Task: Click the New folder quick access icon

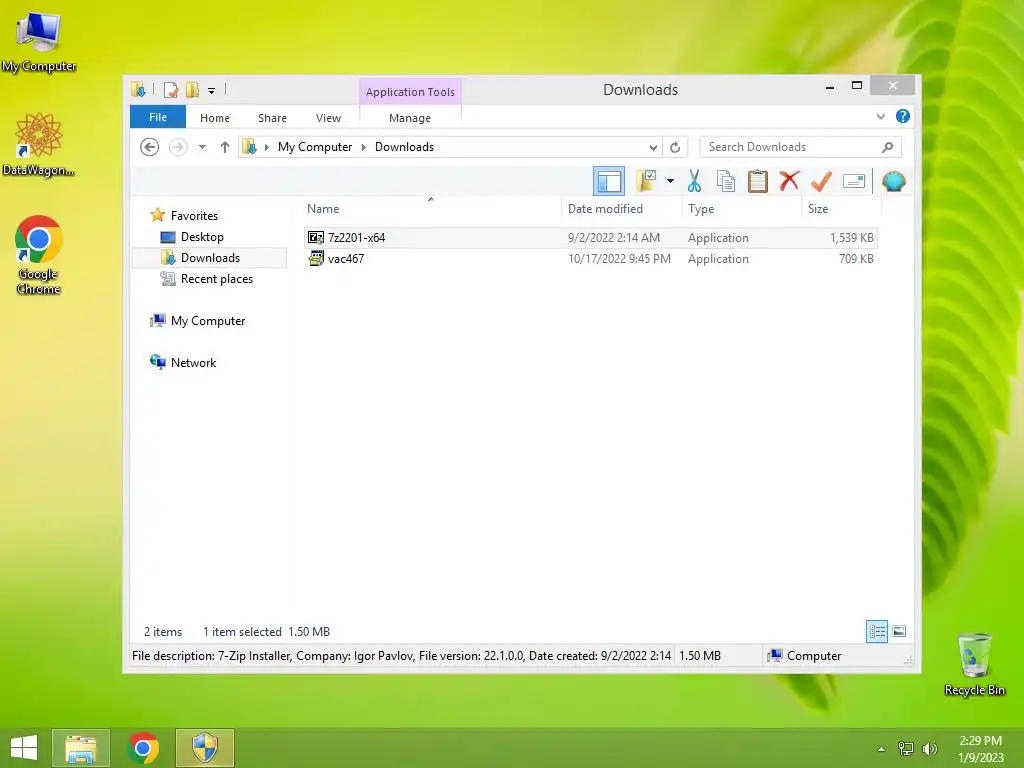Action: point(192,89)
